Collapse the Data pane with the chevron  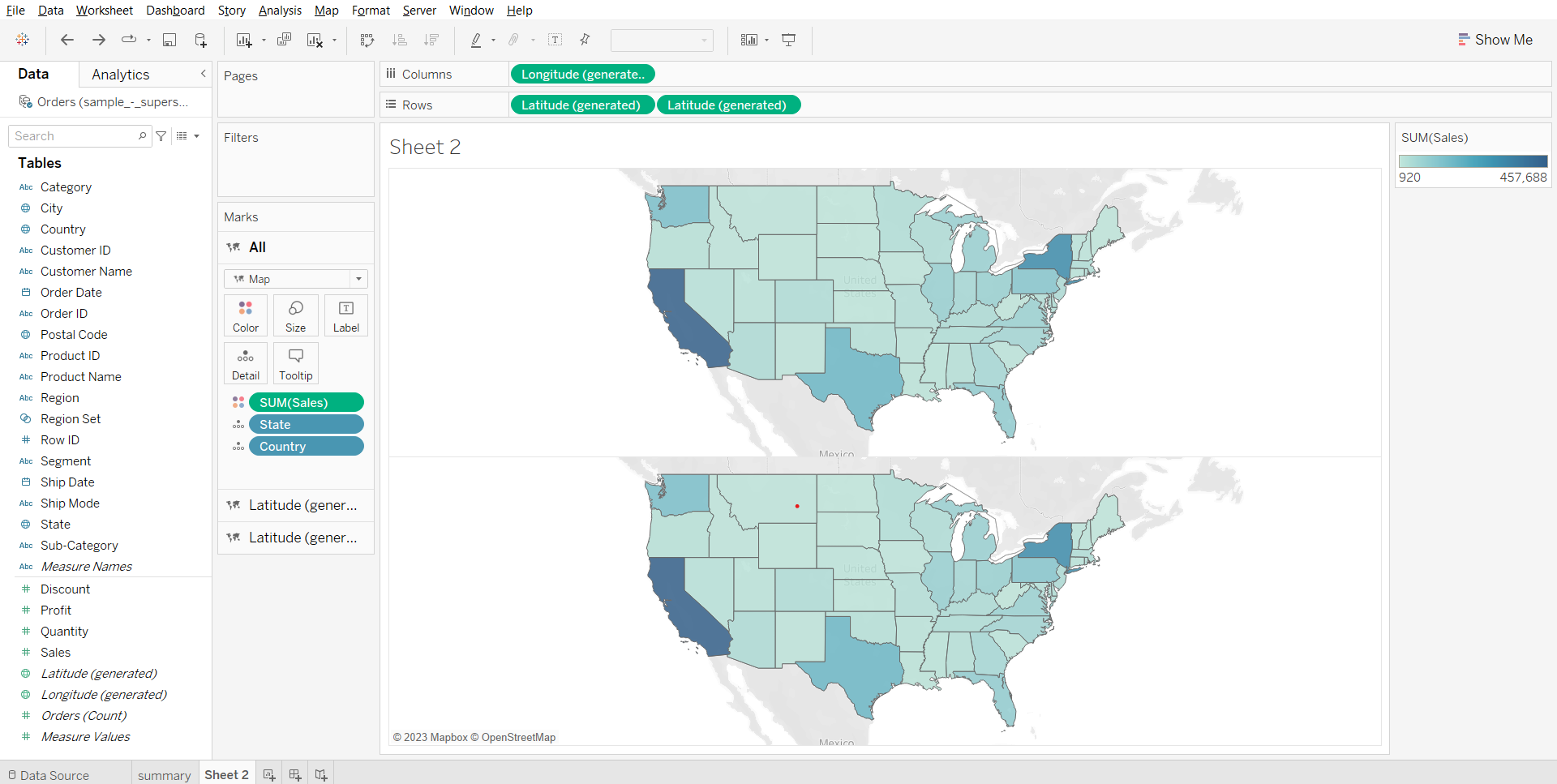click(x=203, y=74)
